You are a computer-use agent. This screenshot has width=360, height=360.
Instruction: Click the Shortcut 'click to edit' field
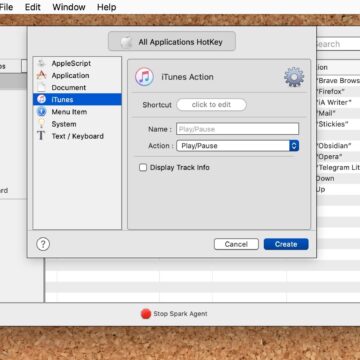[x=211, y=105]
